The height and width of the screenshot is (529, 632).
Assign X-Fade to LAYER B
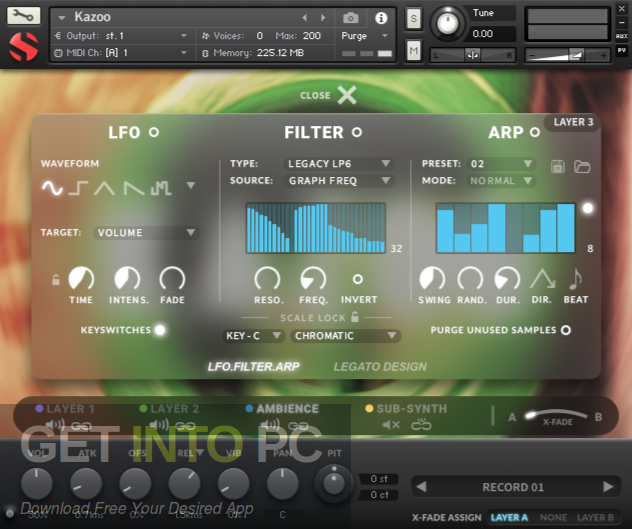pyautogui.click(x=595, y=517)
